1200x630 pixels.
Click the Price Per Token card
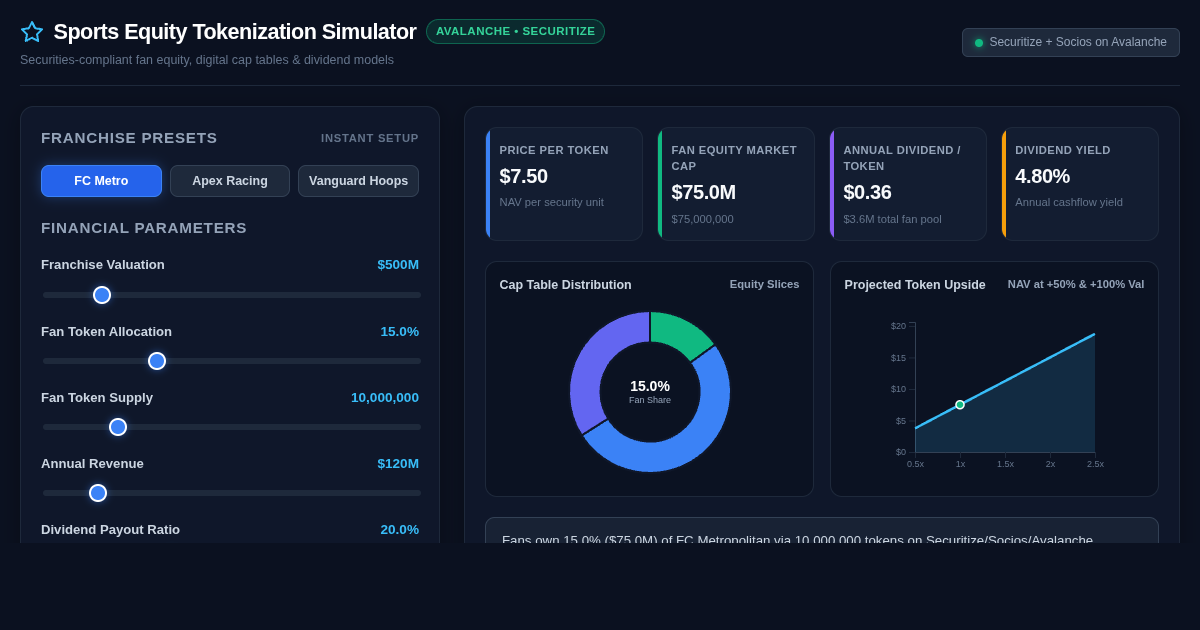(x=564, y=184)
